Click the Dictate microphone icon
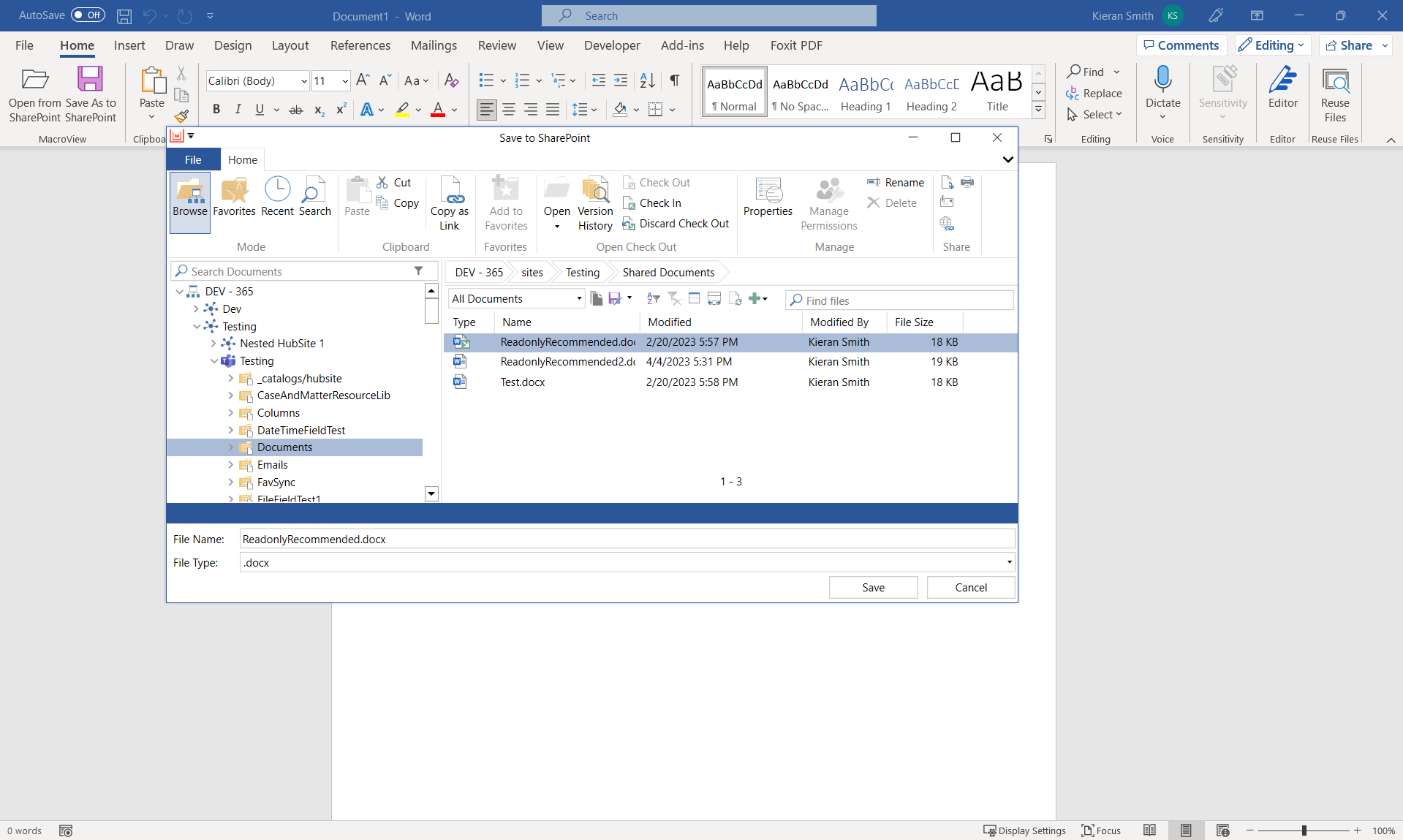The height and width of the screenshot is (840, 1403). (1162, 79)
